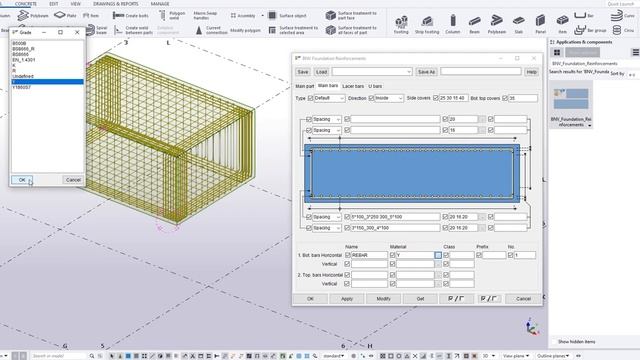Toggle Show hidden items checkbox

point(554,342)
